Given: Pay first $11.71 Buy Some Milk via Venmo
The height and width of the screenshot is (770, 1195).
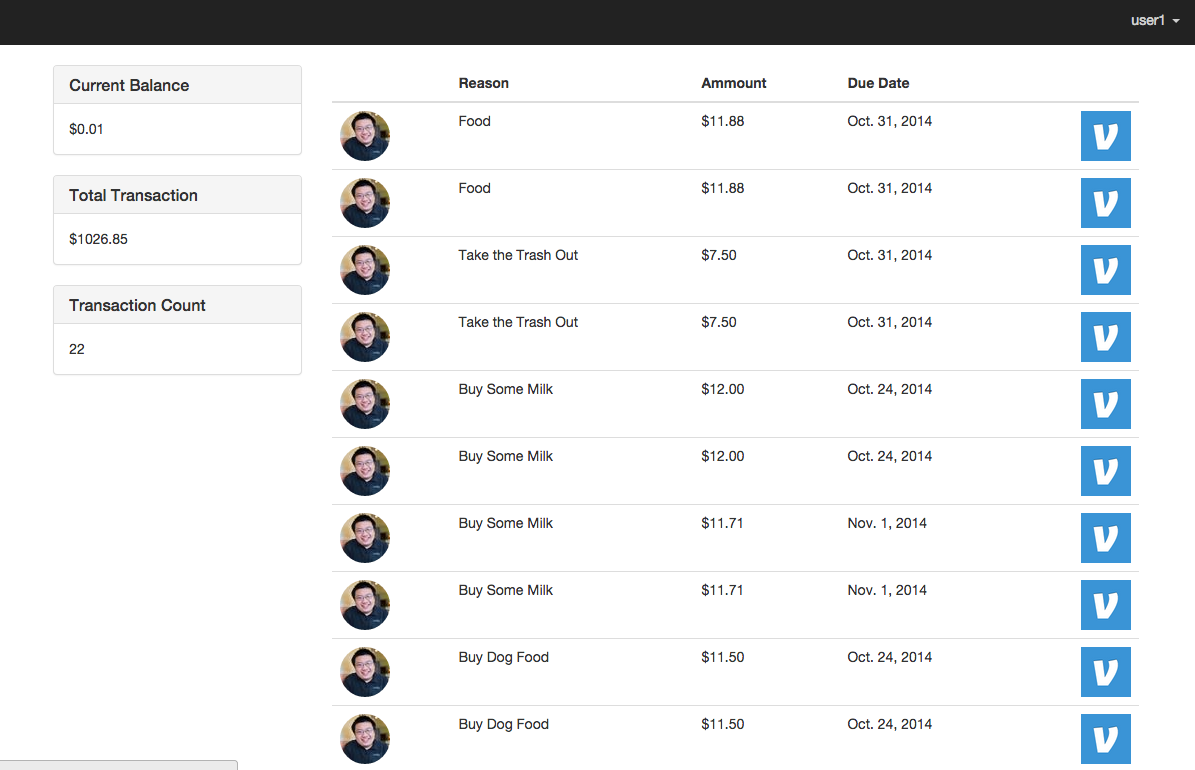Looking at the screenshot, I should click(x=1105, y=538).
